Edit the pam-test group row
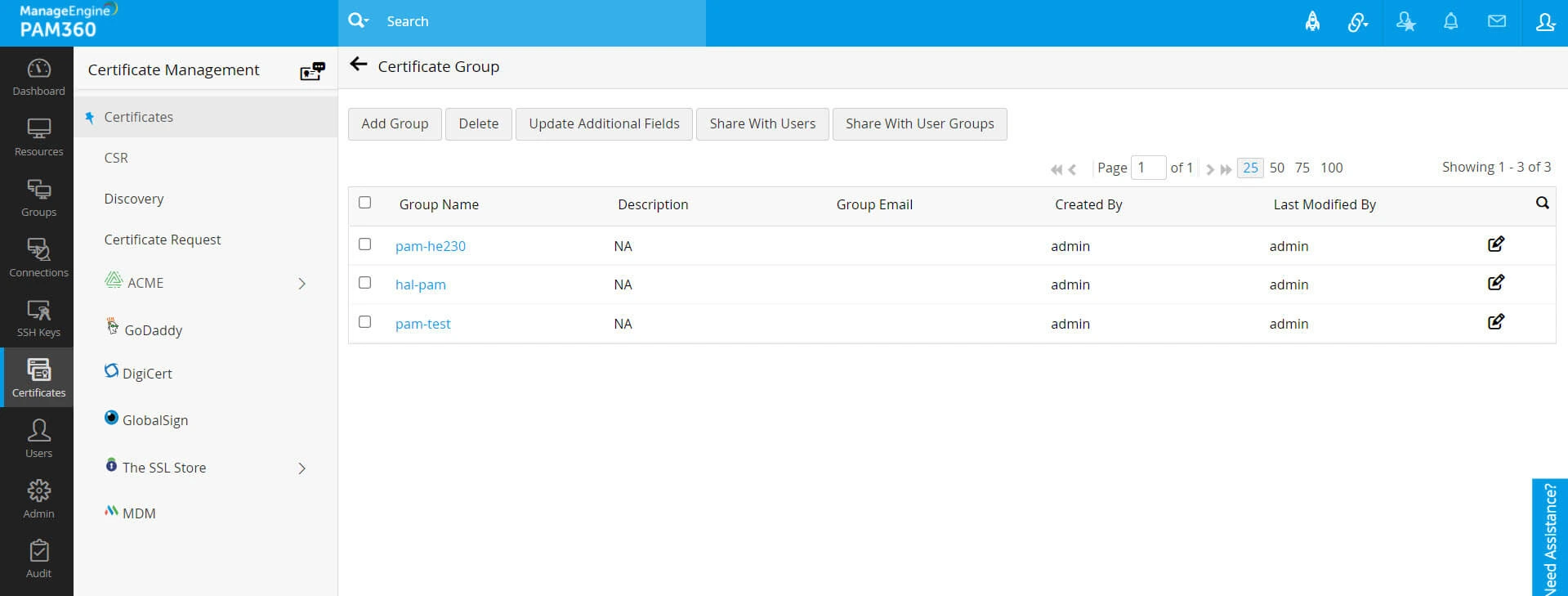Image resolution: width=1568 pixels, height=596 pixels. tap(1495, 322)
